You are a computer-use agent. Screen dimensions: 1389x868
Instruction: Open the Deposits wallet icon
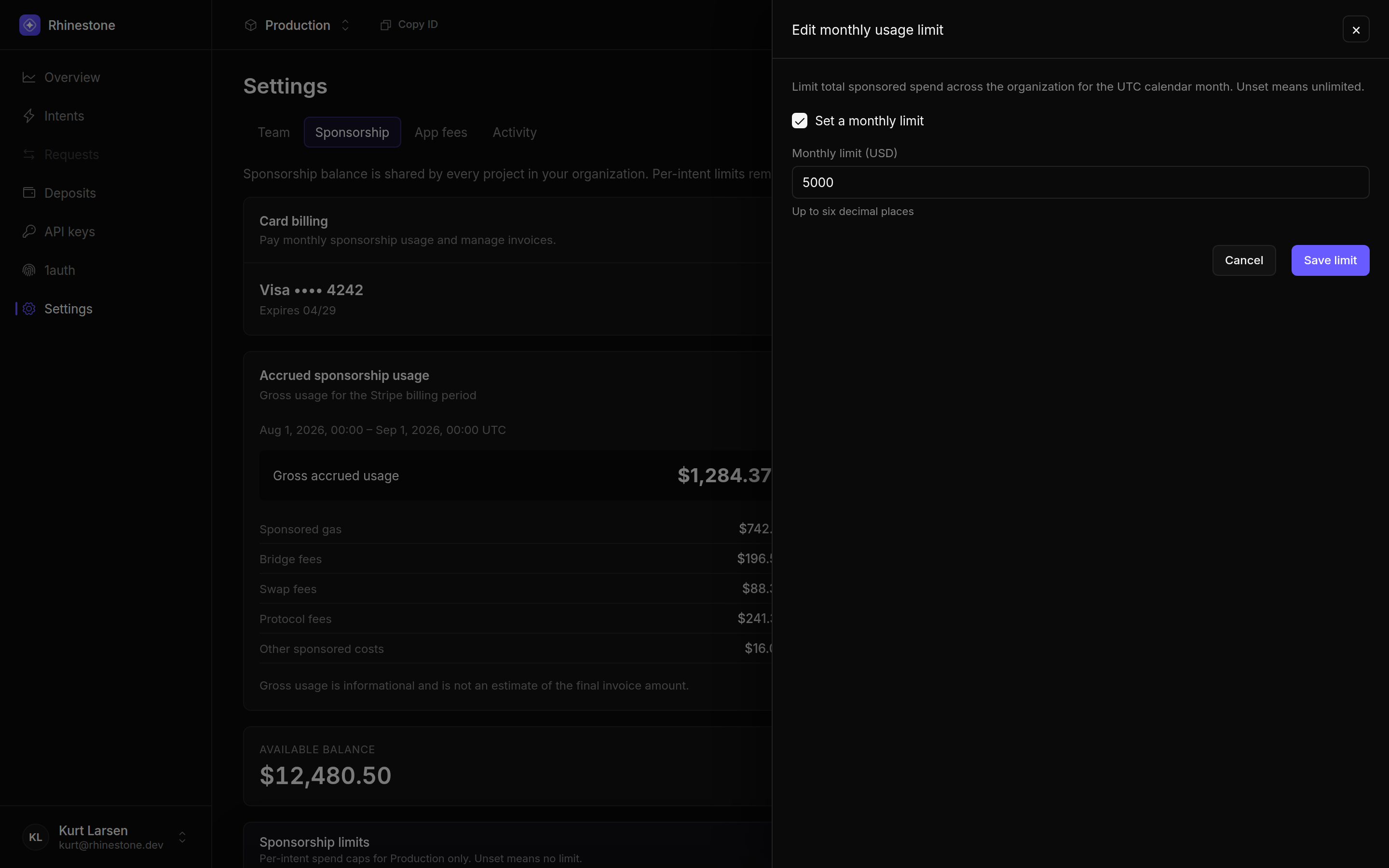coord(29,193)
